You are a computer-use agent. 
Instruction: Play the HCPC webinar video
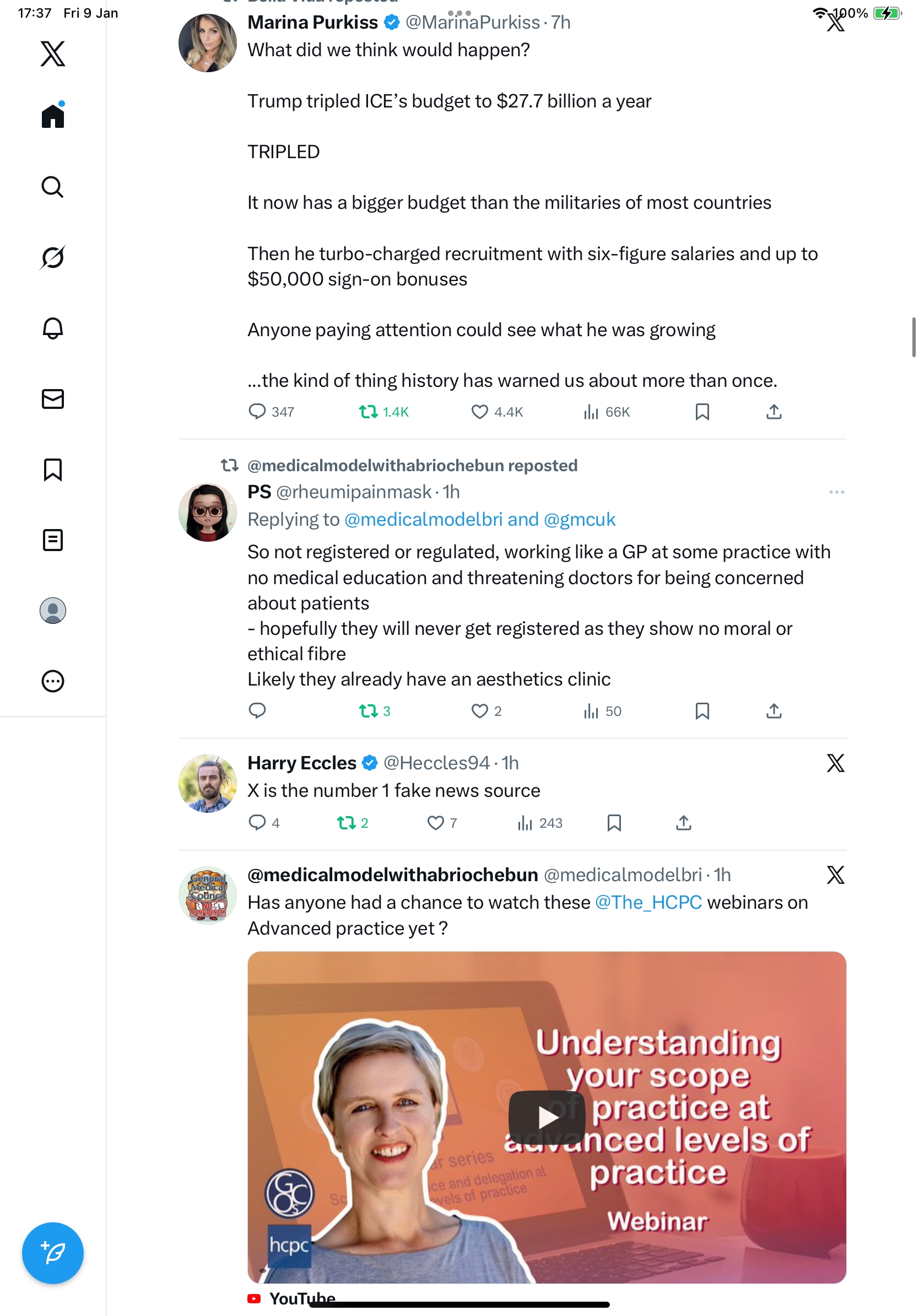click(x=547, y=1117)
